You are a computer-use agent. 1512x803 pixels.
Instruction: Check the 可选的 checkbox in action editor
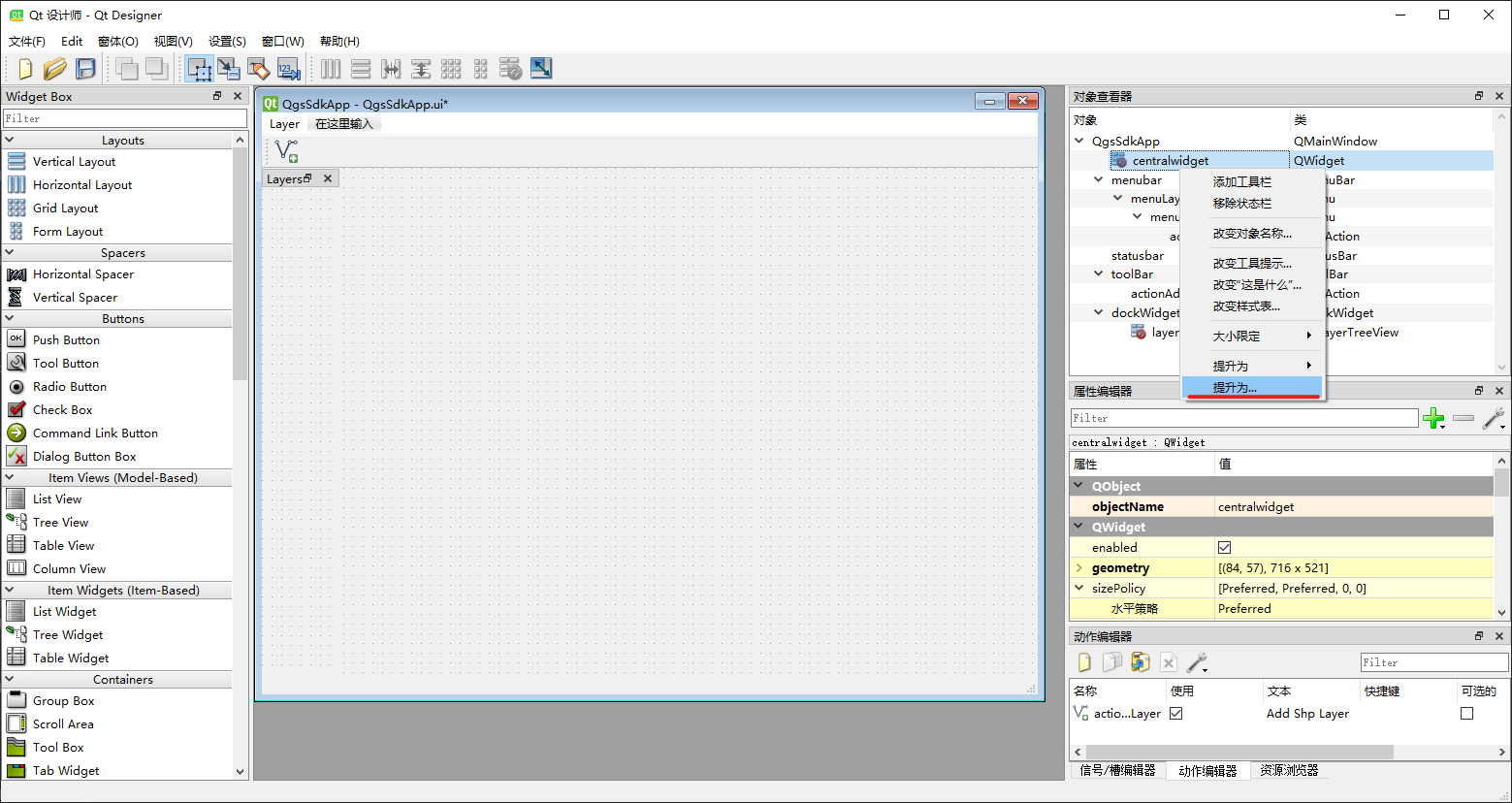(x=1466, y=714)
